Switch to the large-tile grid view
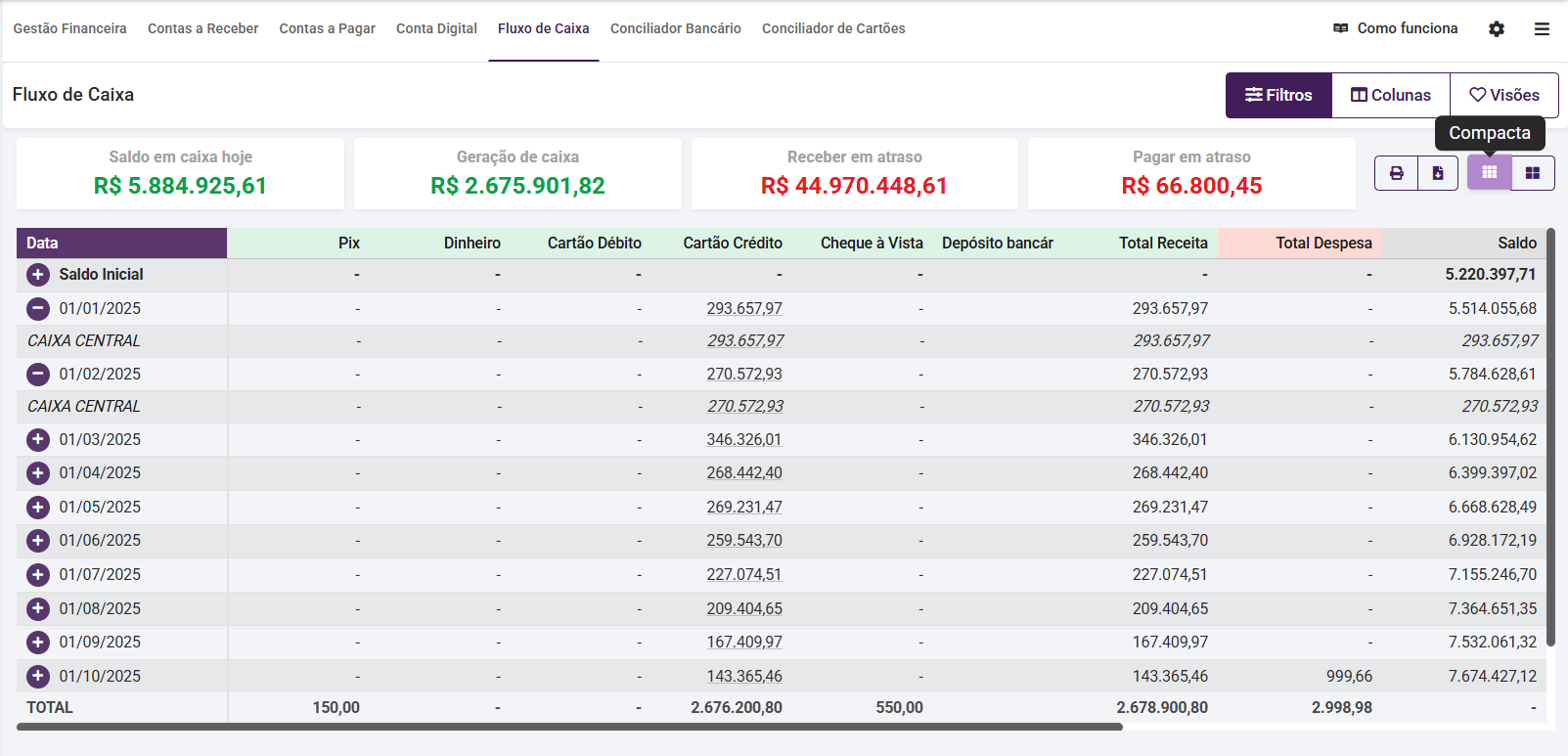Viewport: 1568px width, 756px height. tap(1533, 173)
